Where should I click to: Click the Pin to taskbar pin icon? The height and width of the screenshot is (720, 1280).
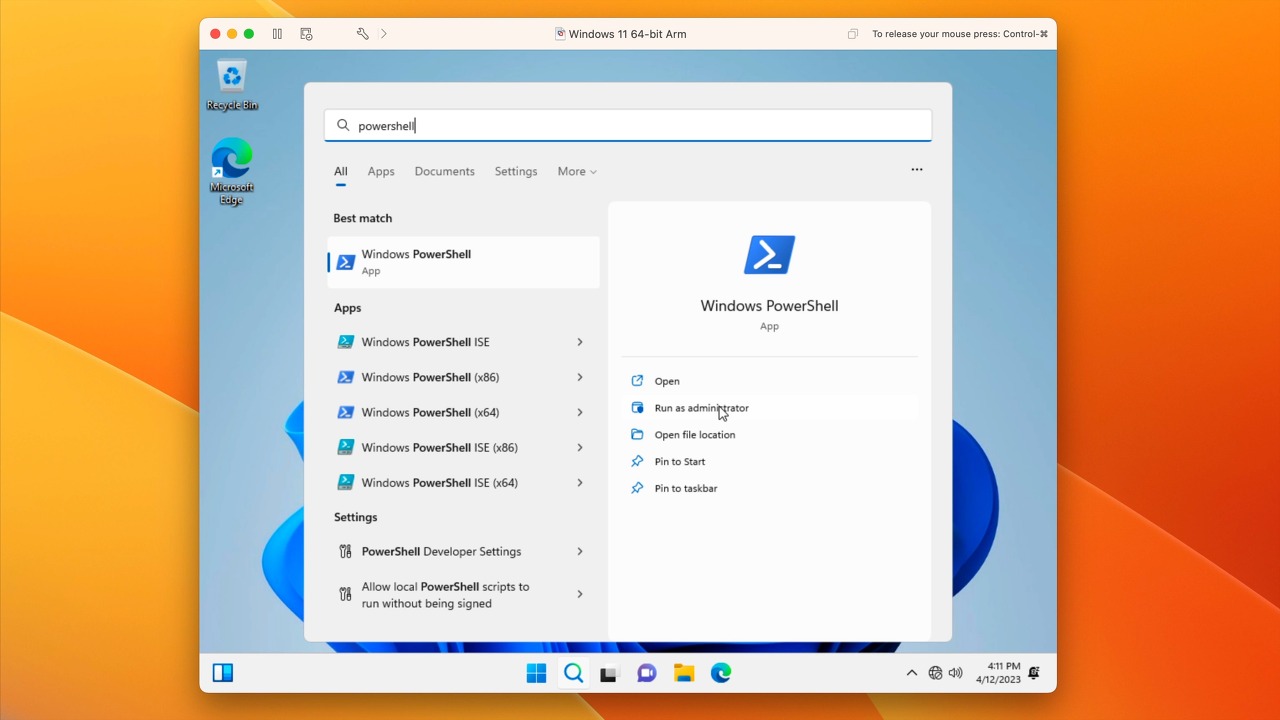[637, 489]
